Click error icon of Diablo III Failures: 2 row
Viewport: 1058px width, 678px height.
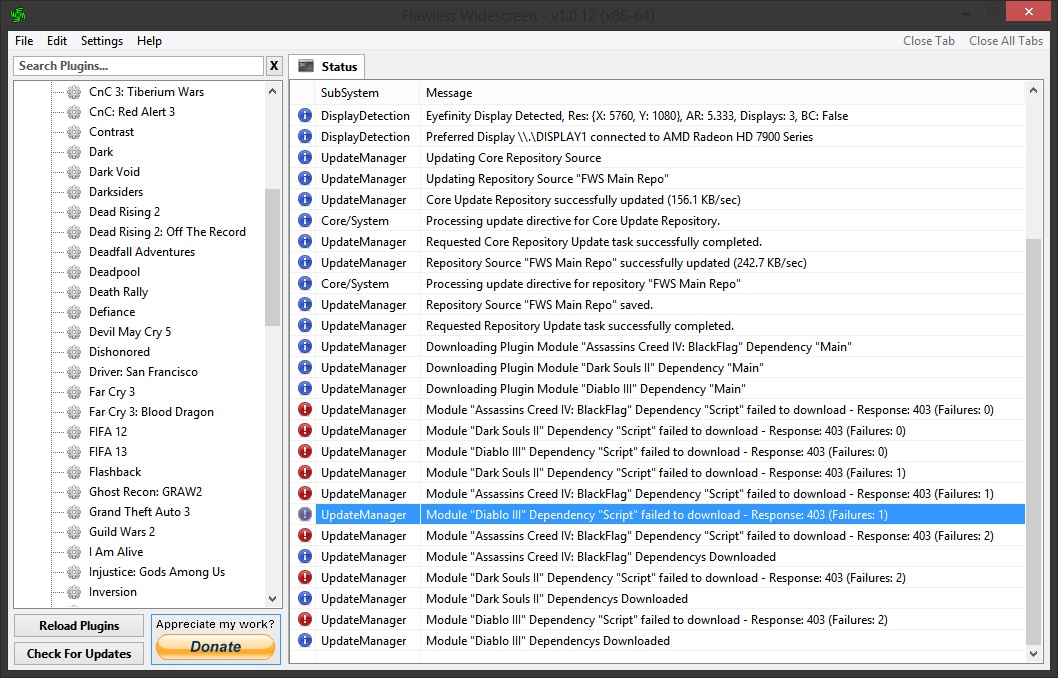tap(305, 619)
